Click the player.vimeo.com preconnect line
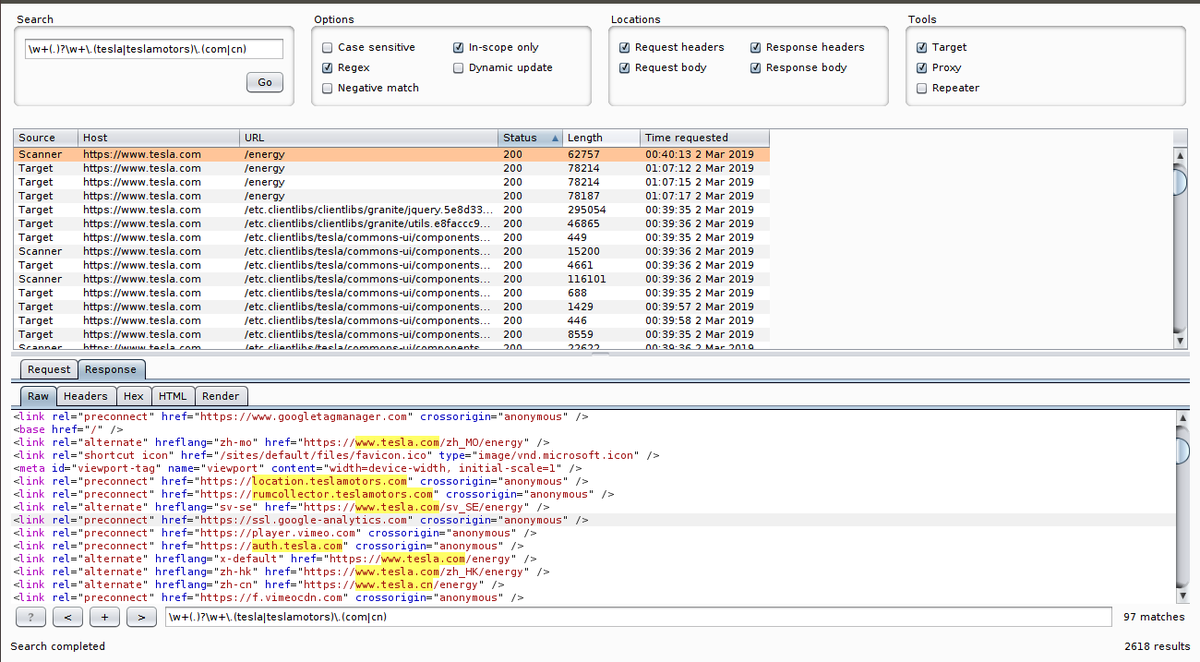Viewport: 1200px width, 662px height. 274,533
